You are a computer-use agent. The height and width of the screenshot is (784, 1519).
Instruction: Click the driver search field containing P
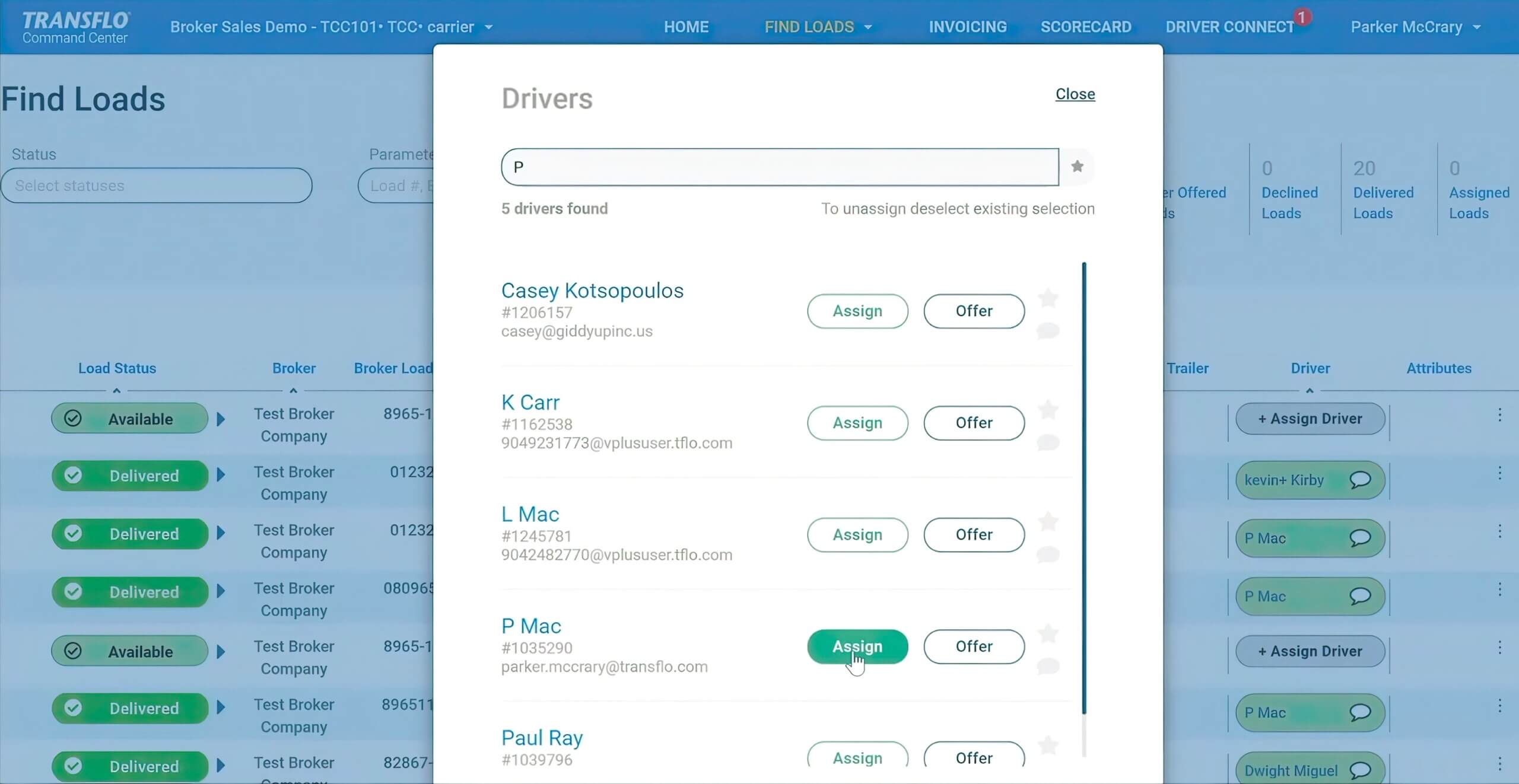tap(780, 167)
